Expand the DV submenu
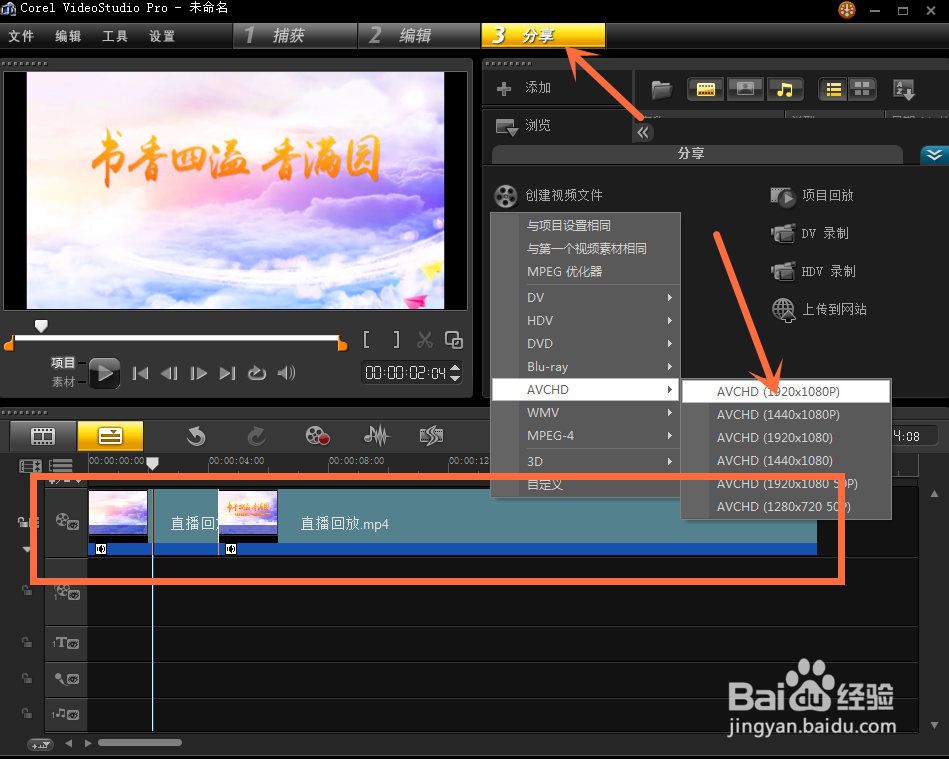This screenshot has height=759, width=949. pyautogui.click(x=586, y=298)
